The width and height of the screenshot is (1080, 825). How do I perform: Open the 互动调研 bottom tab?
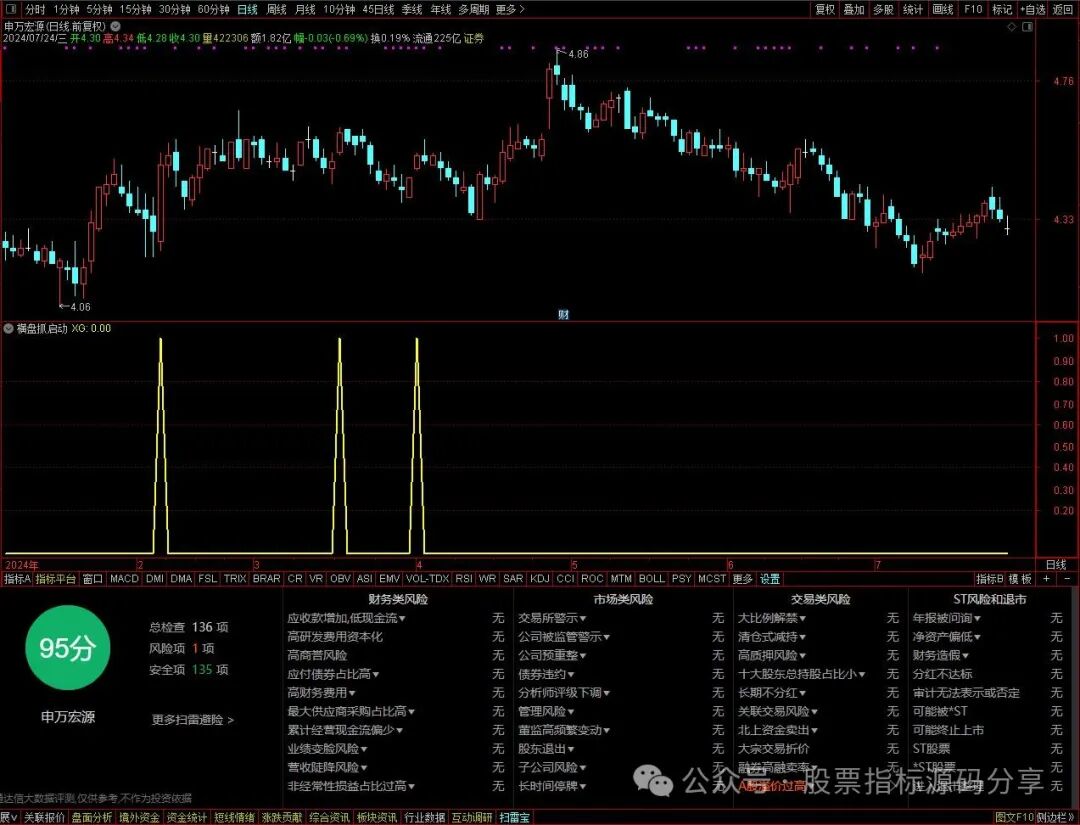(472, 817)
